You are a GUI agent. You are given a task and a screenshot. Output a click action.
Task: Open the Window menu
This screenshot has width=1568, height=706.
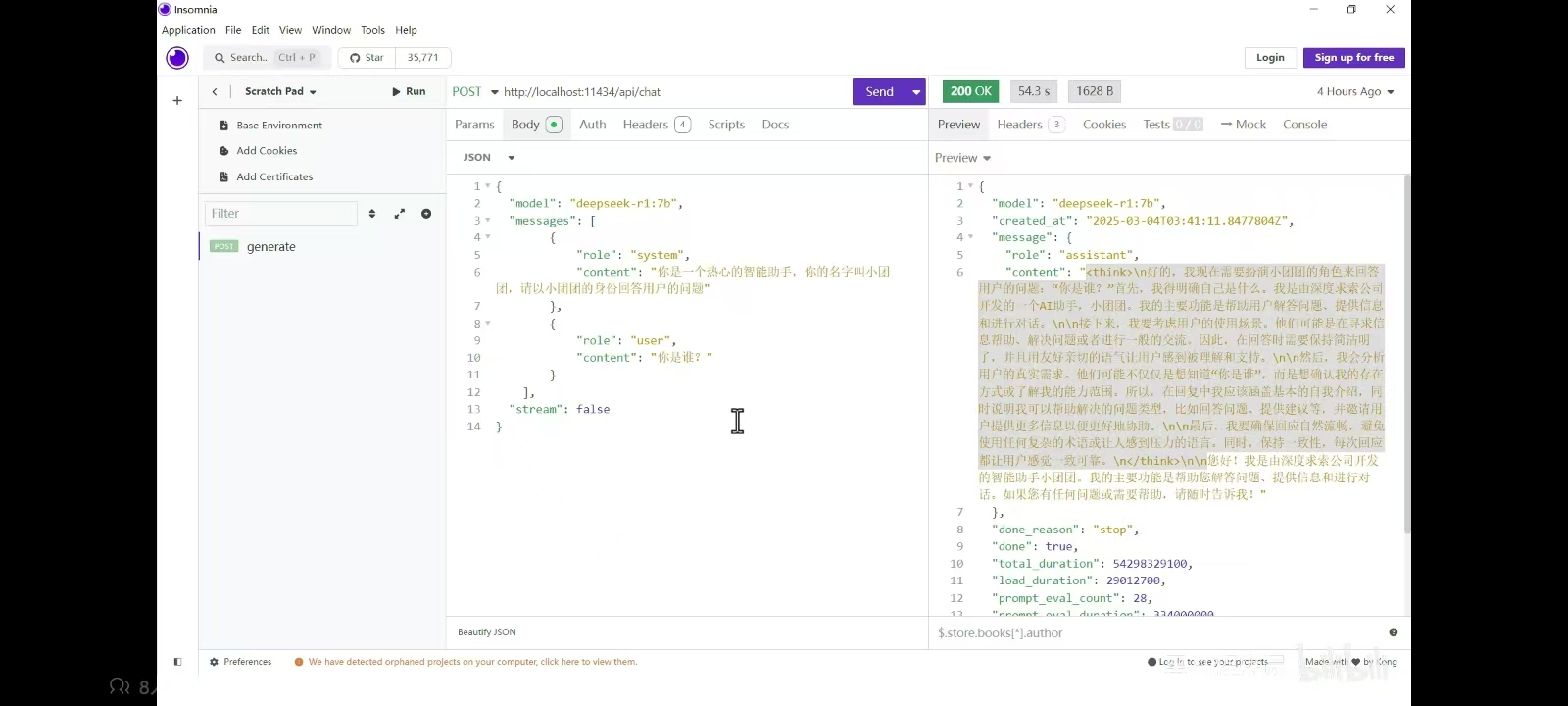click(331, 30)
